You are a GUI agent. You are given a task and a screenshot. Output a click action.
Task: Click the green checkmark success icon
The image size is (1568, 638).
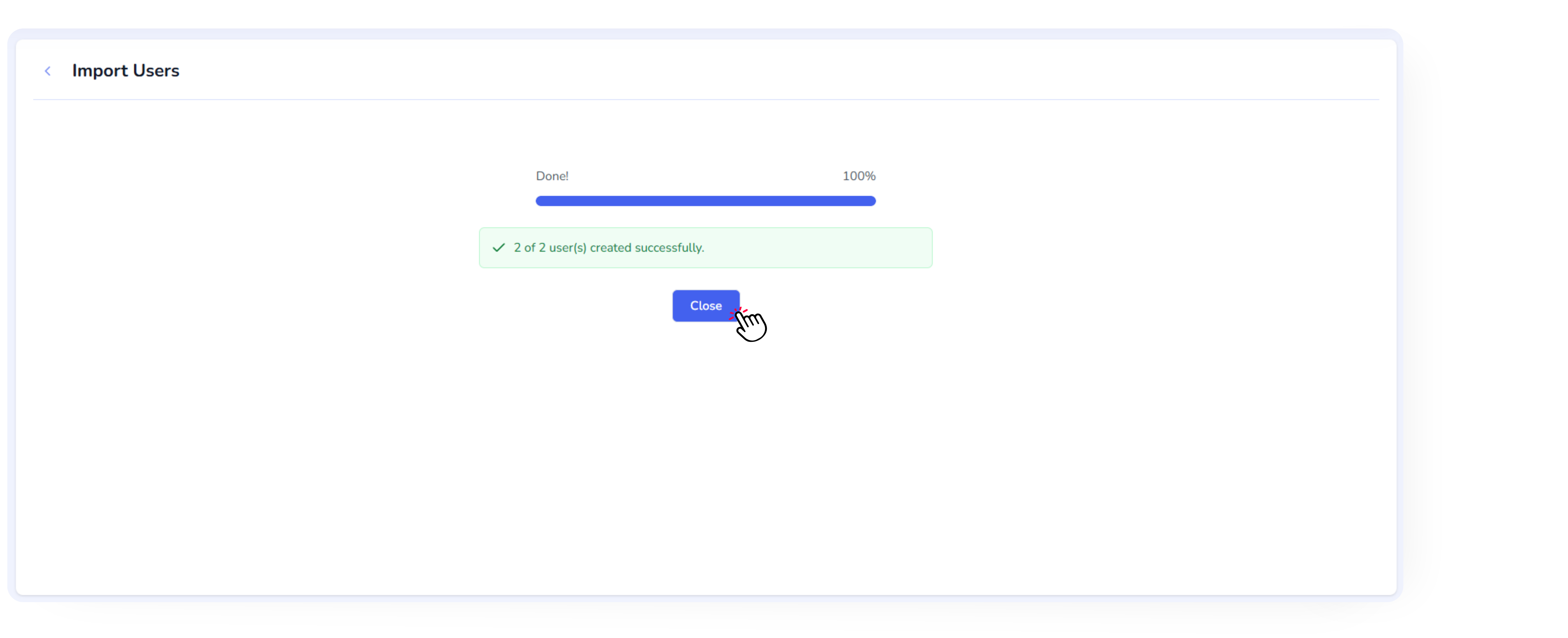[499, 248]
